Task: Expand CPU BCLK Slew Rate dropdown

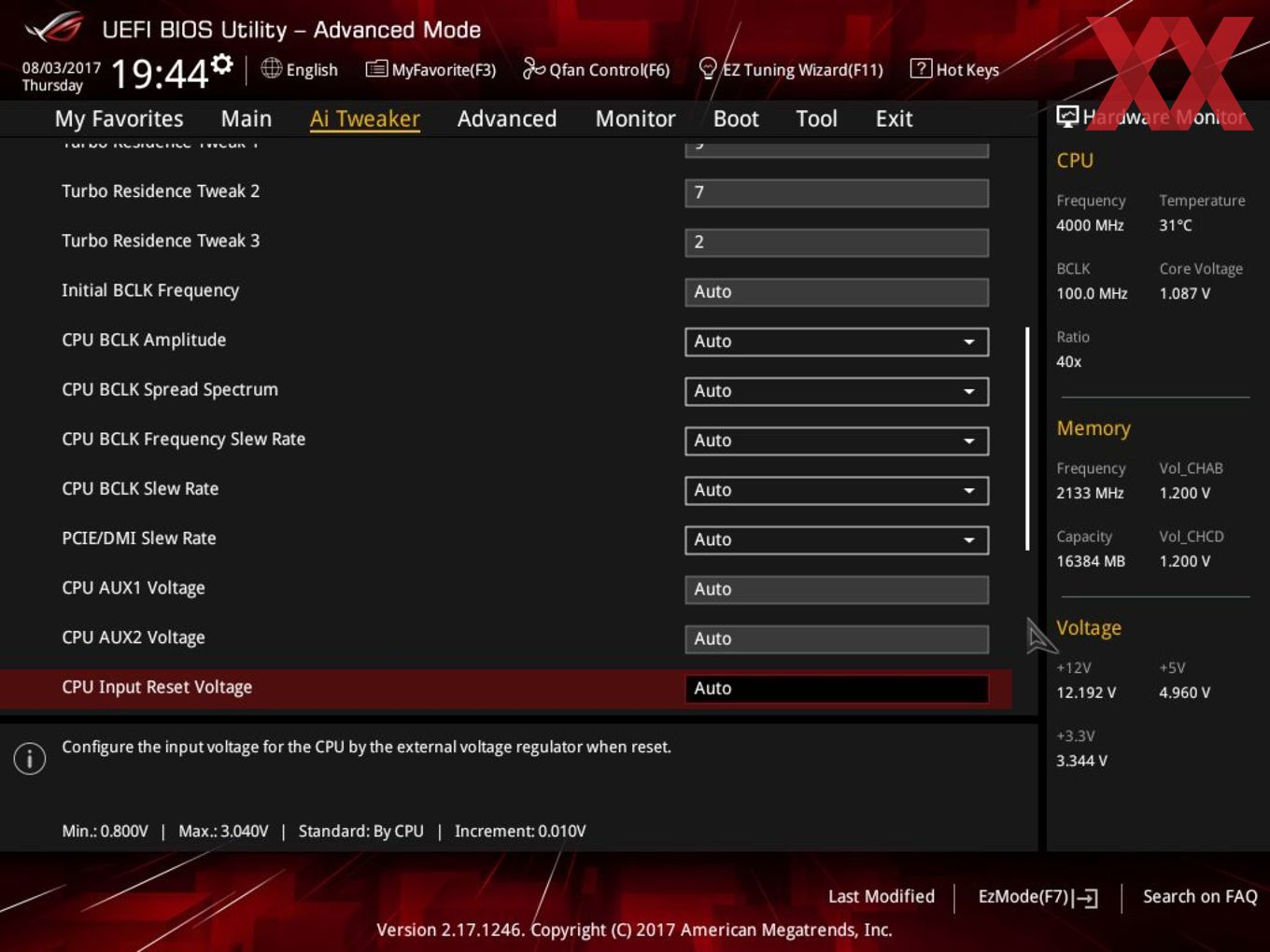Action: [837, 490]
